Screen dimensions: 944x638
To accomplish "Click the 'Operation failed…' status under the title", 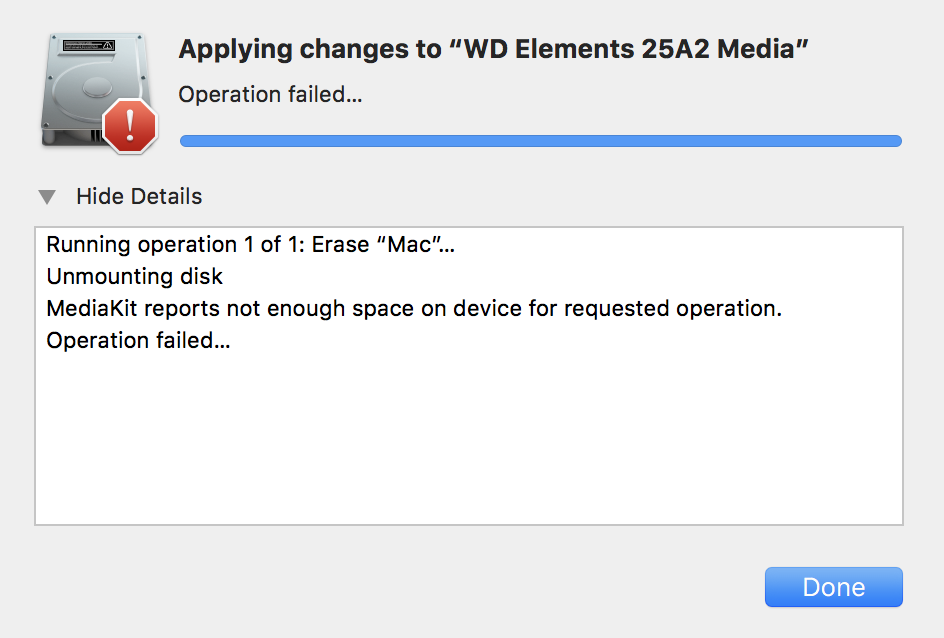I will pos(270,95).
